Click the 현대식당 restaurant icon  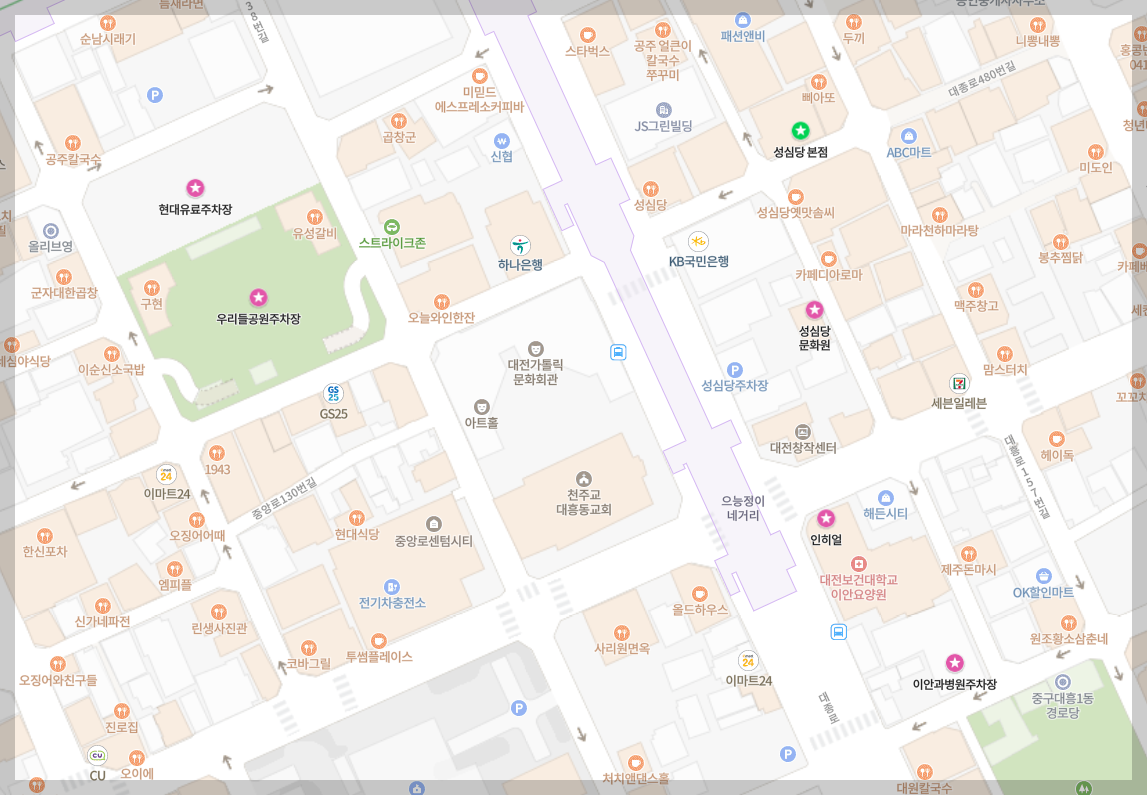pos(356,519)
